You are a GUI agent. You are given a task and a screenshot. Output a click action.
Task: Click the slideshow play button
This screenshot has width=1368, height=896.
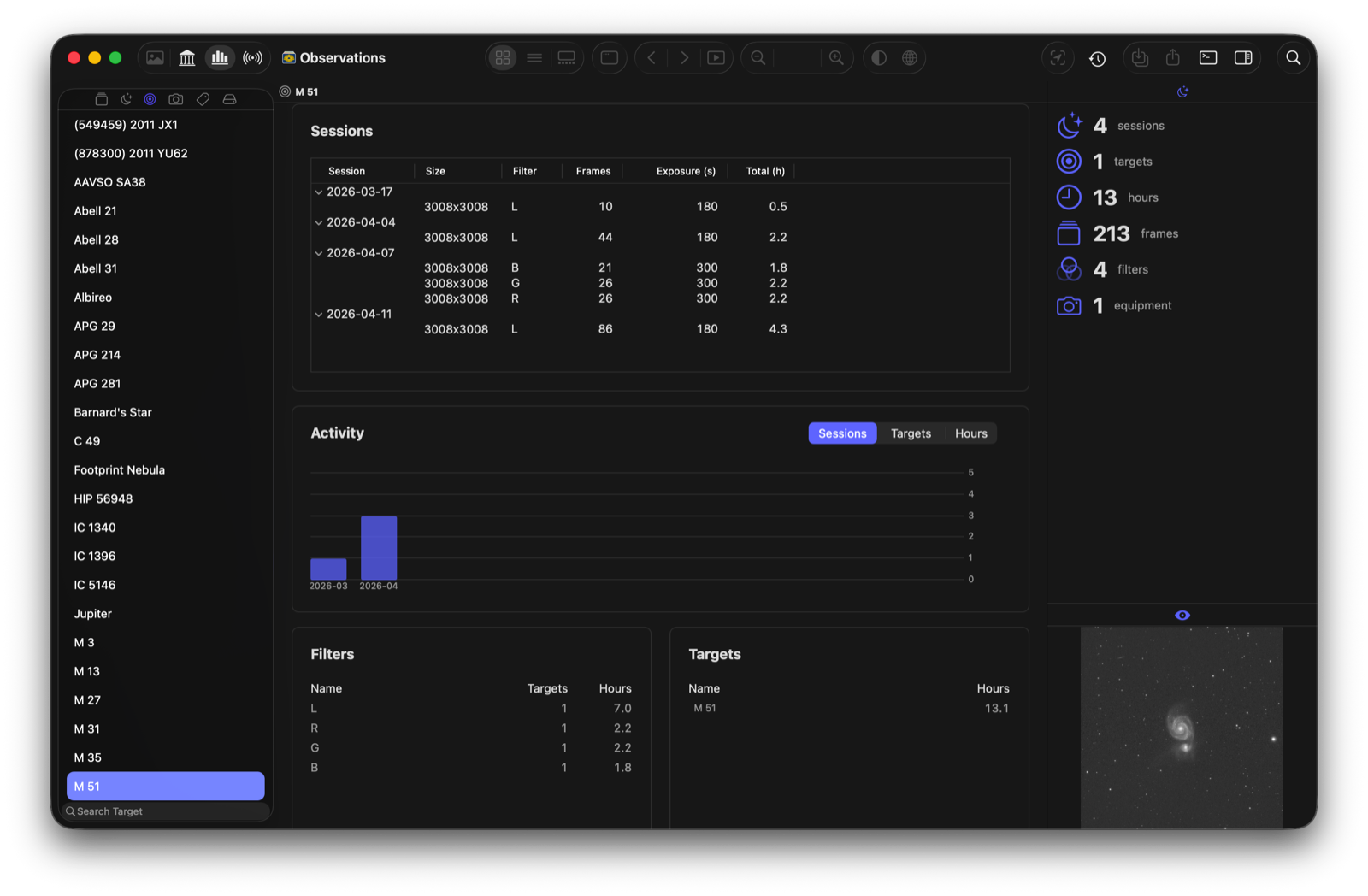(716, 58)
